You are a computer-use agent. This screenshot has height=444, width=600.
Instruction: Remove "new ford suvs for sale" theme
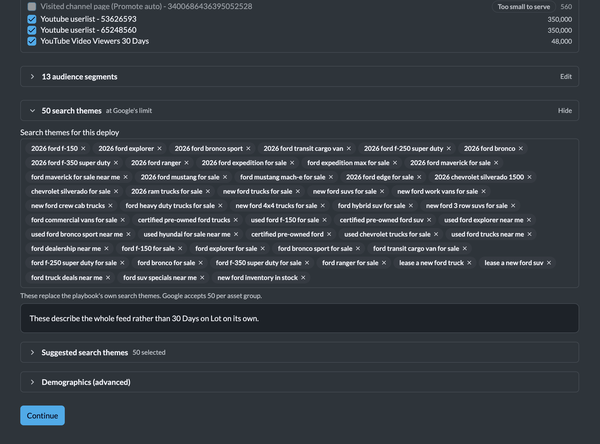click(x=382, y=191)
